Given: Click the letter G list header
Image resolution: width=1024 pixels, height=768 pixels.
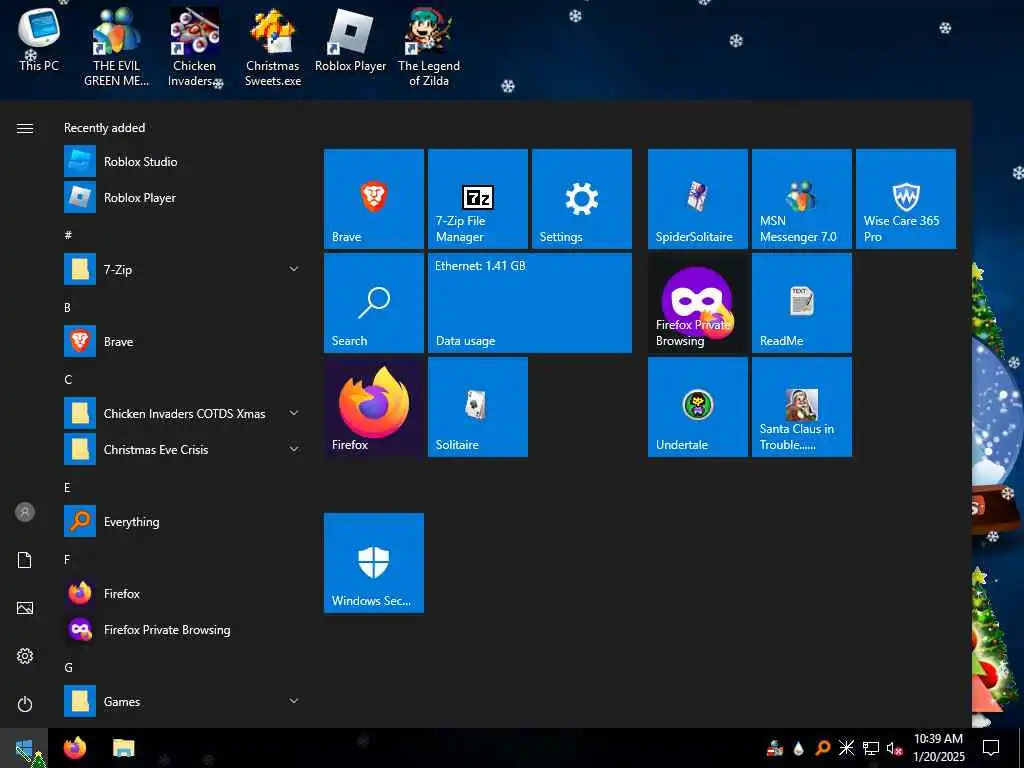Looking at the screenshot, I should (x=68, y=667).
